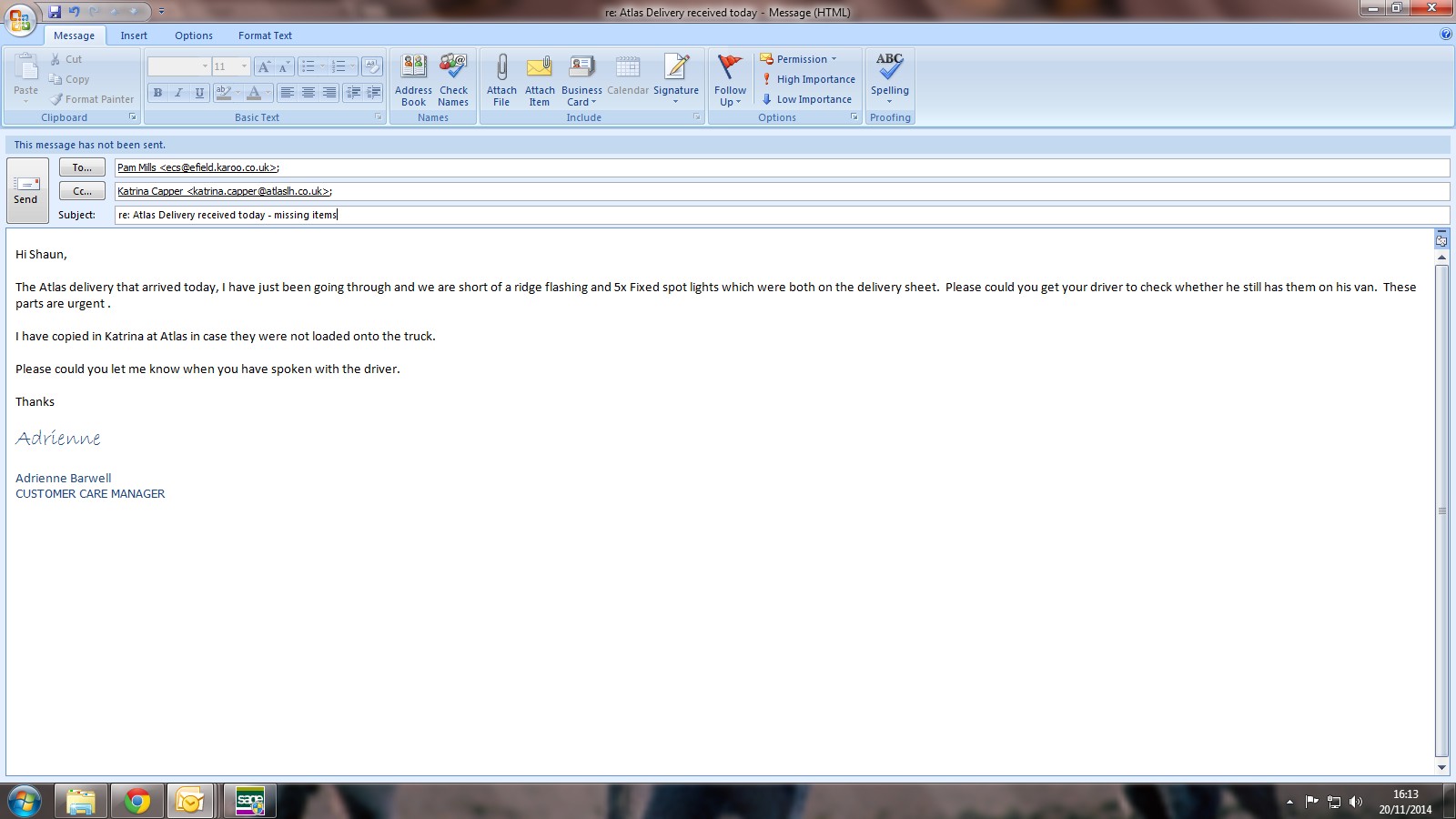The width and height of the screenshot is (1456, 819).
Task: Open Google Chrome from the taskbar
Action: click(x=137, y=802)
